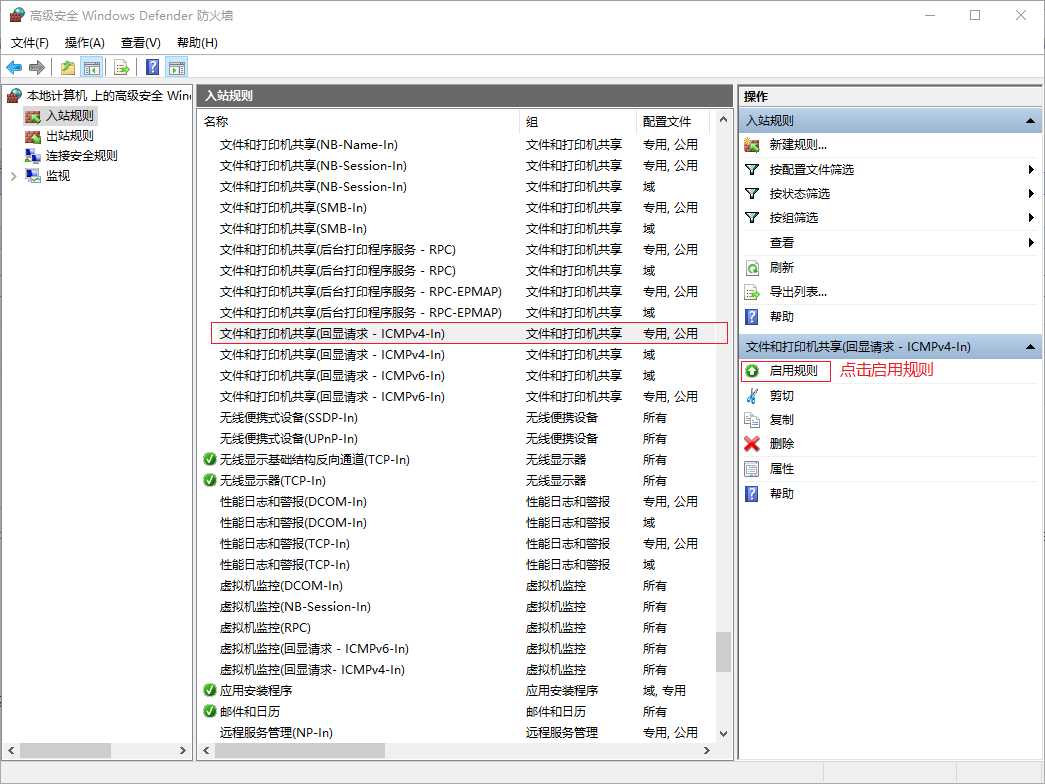The width and height of the screenshot is (1045, 784).
Task: Click the 出站规则 tree icon
Action: point(33,136)
